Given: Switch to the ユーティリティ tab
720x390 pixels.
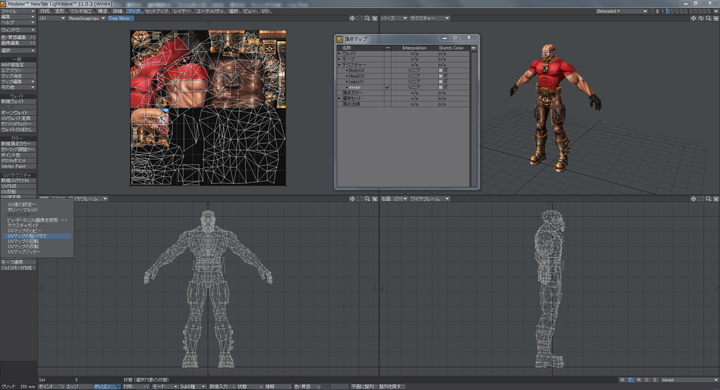Looking at the screenshot, I should point(209,11).
